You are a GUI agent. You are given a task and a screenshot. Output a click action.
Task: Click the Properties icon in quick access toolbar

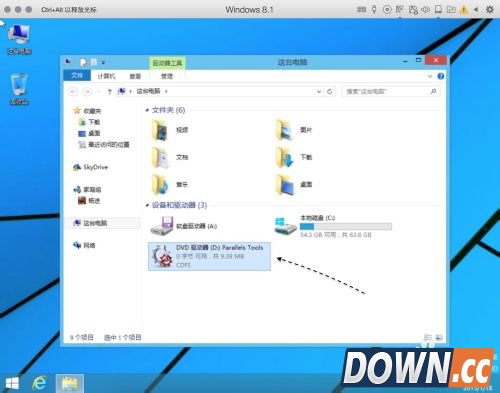tap(83, 62)
